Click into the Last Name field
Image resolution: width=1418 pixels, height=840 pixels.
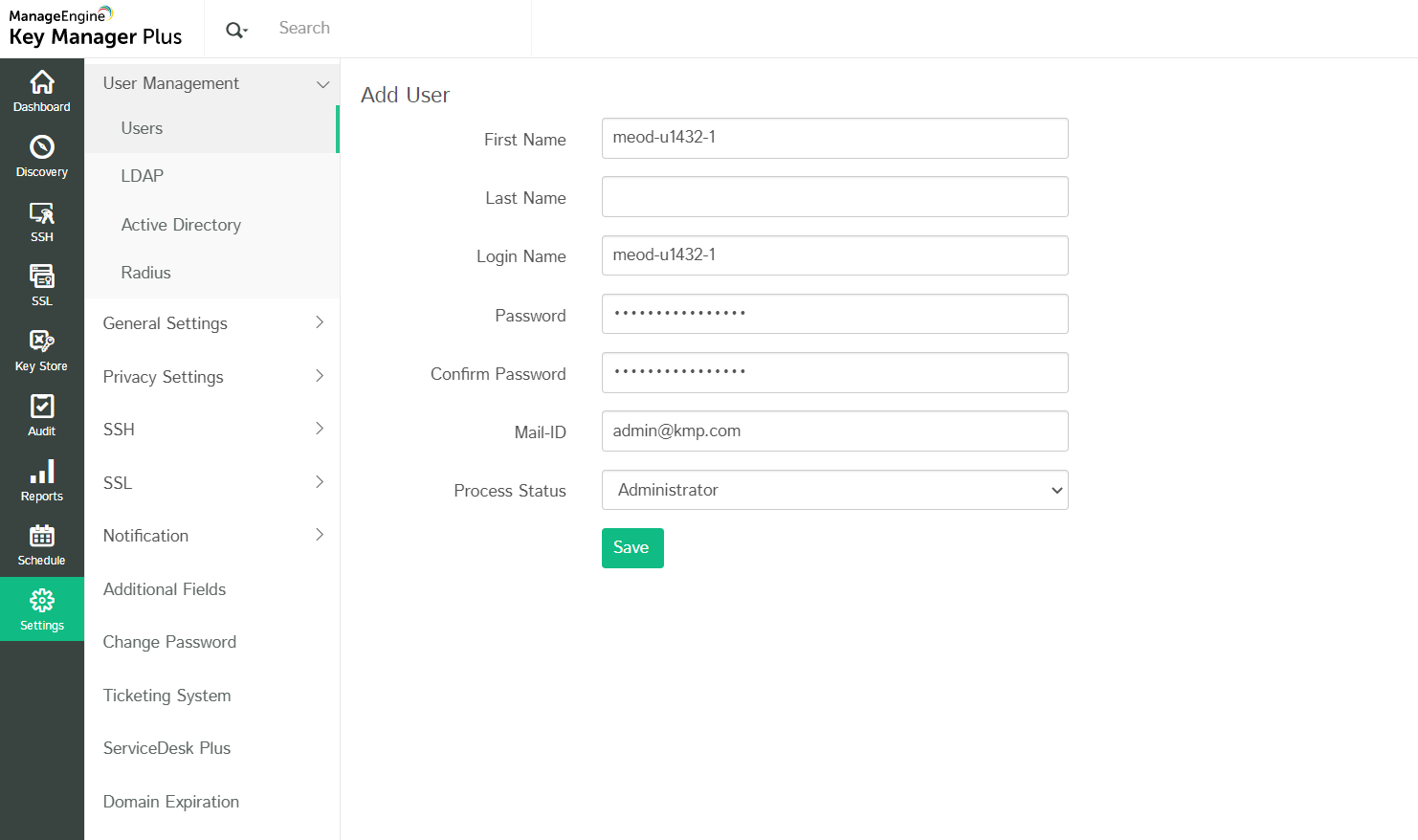click(x=834, y=197)
